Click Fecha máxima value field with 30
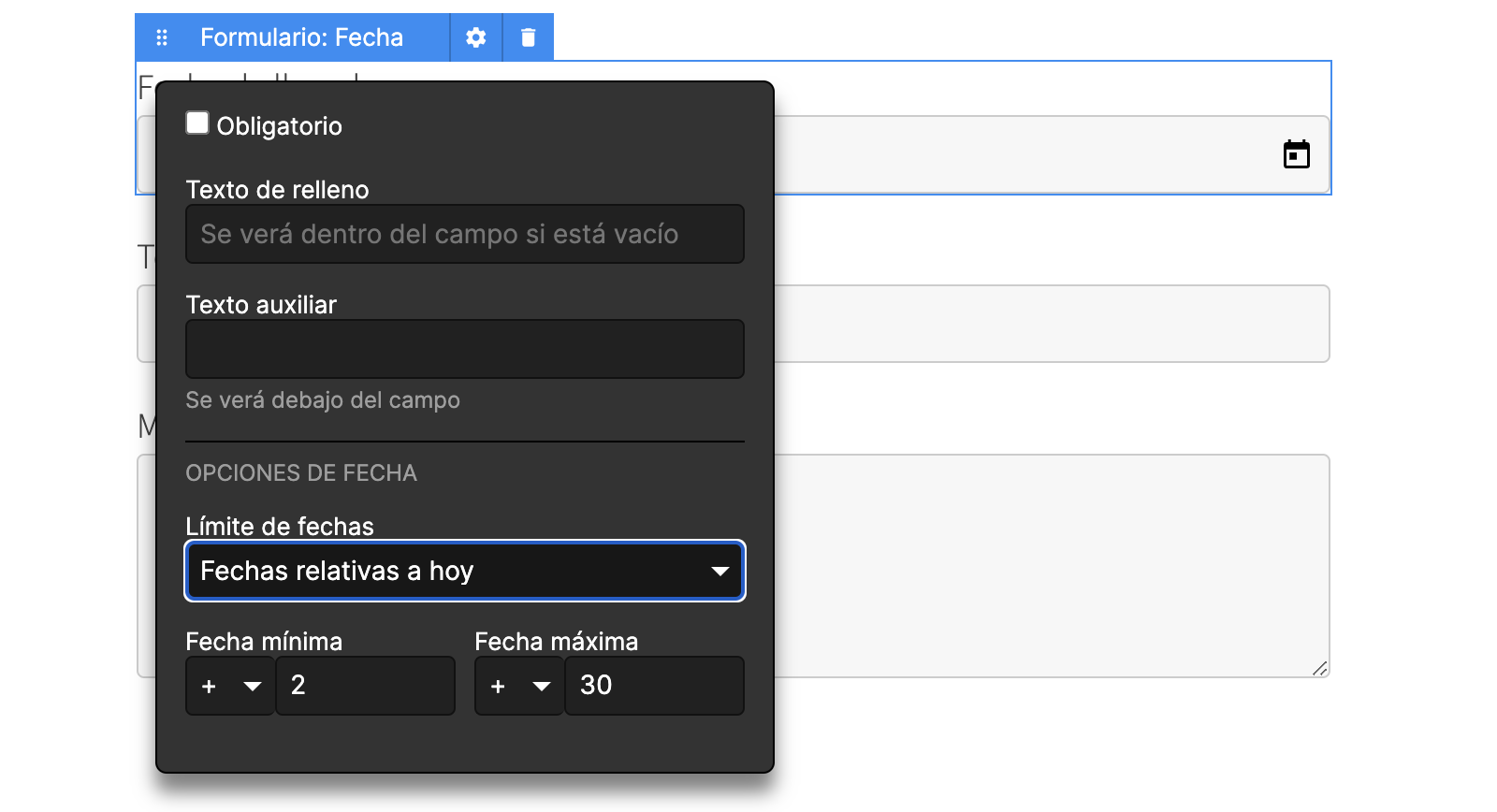1497x812 pixels. click(655, 686)
